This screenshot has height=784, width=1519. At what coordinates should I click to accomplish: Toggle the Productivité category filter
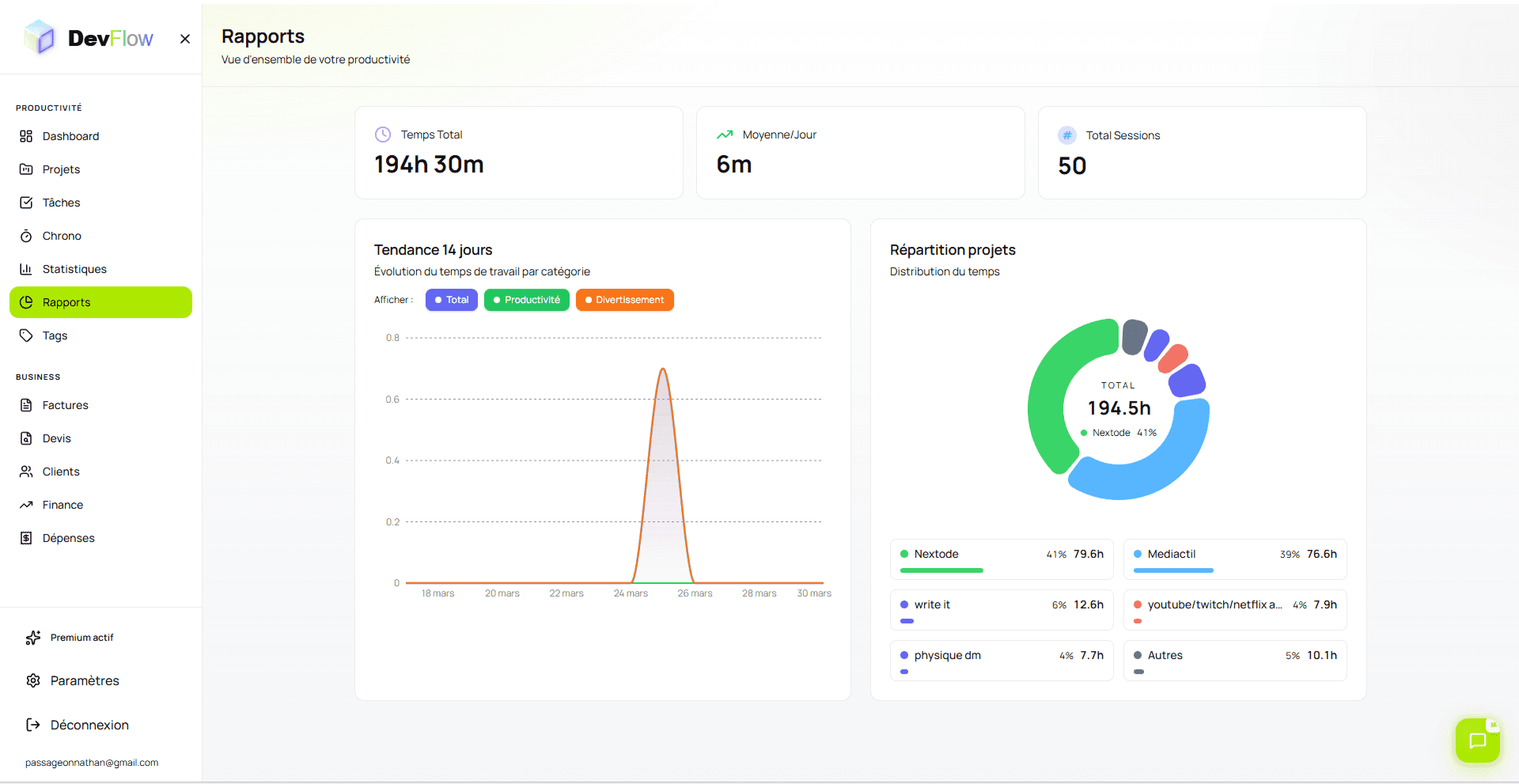pyautogui.click(x=526, y=300)
